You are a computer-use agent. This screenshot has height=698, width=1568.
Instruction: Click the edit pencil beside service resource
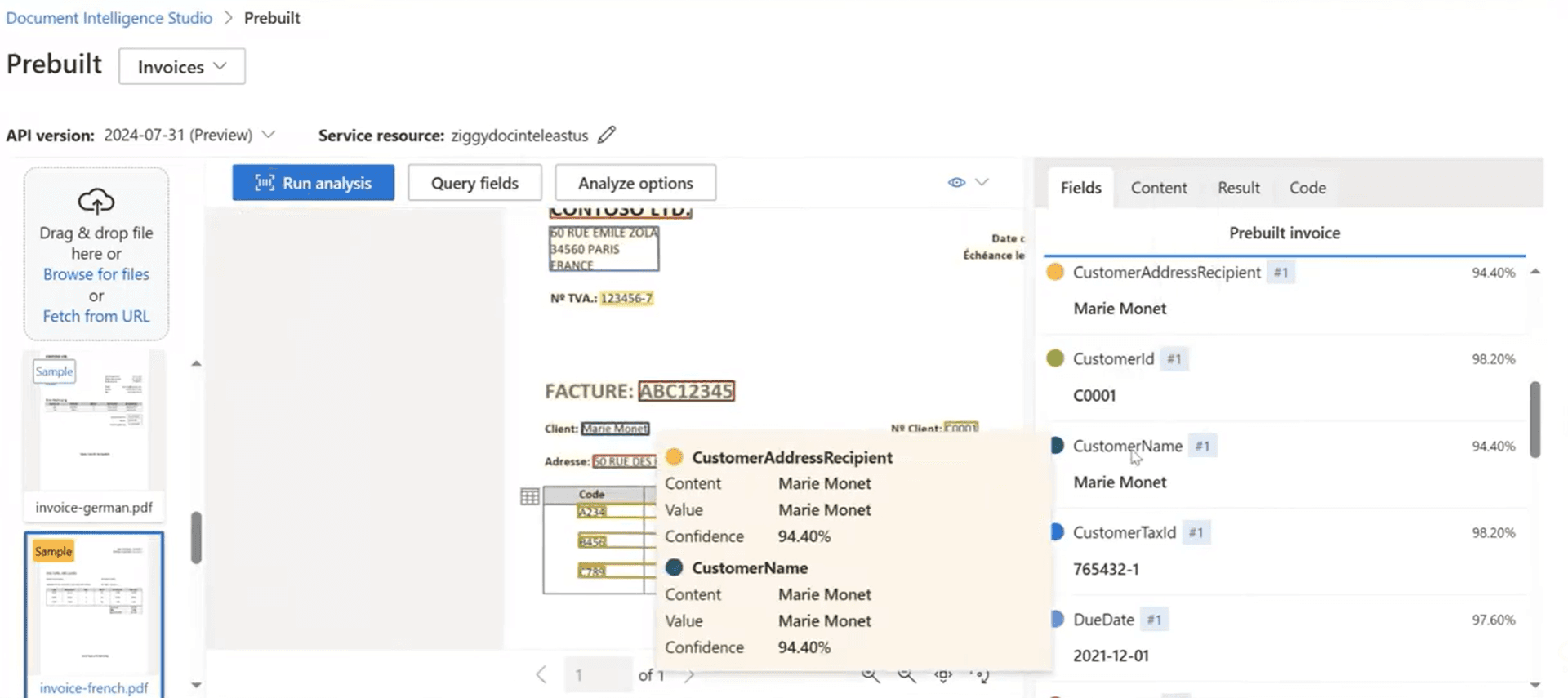(606, 135)
